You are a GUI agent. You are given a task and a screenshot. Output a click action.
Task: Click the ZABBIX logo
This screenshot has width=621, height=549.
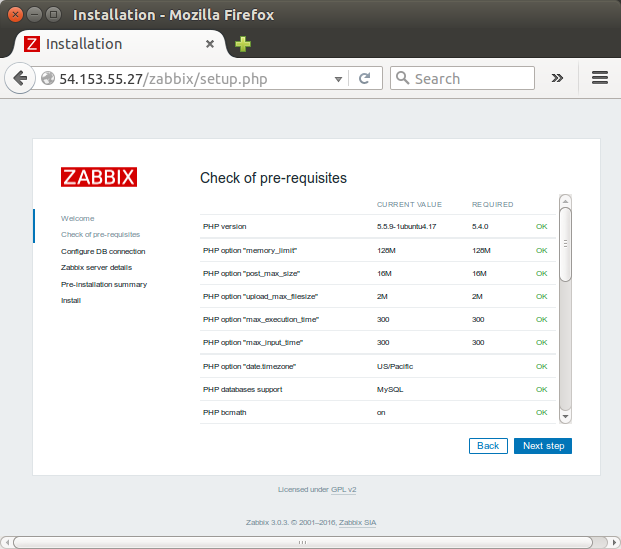click(99, 177)
